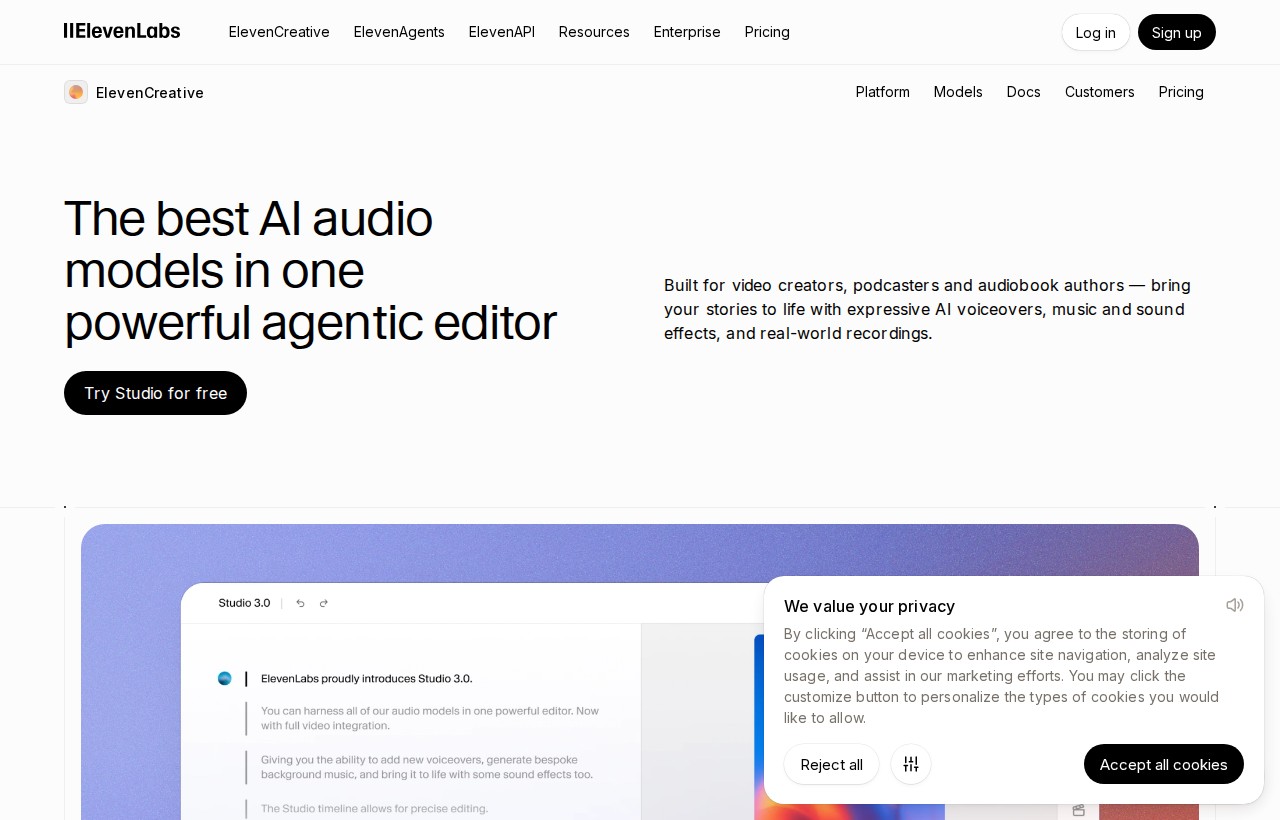Select Platform in the ElevenCreative sub-navigation
This screenshot has width=1280, height=820.
883,92
